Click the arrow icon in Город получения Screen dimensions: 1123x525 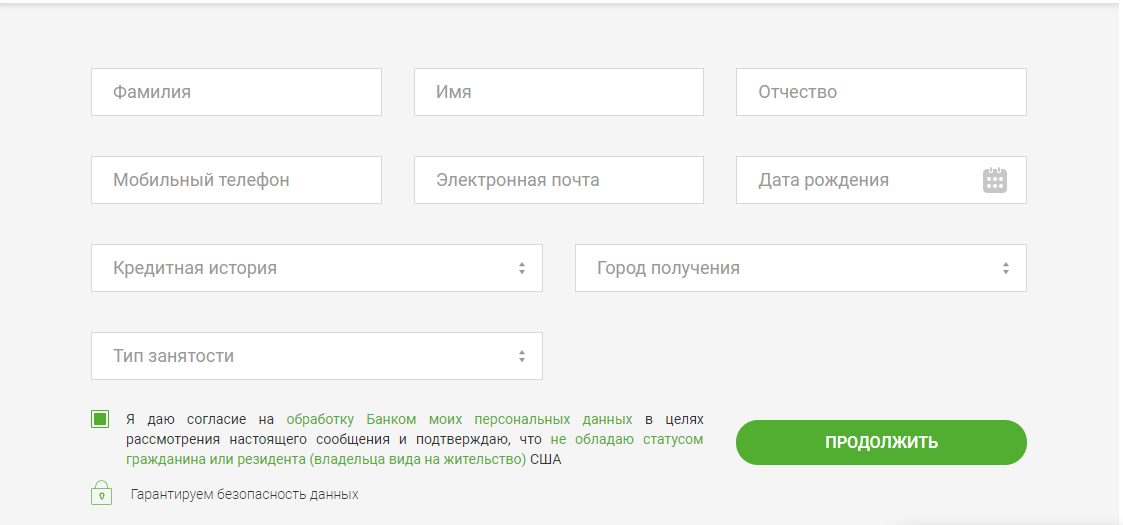click(1005, 268)
